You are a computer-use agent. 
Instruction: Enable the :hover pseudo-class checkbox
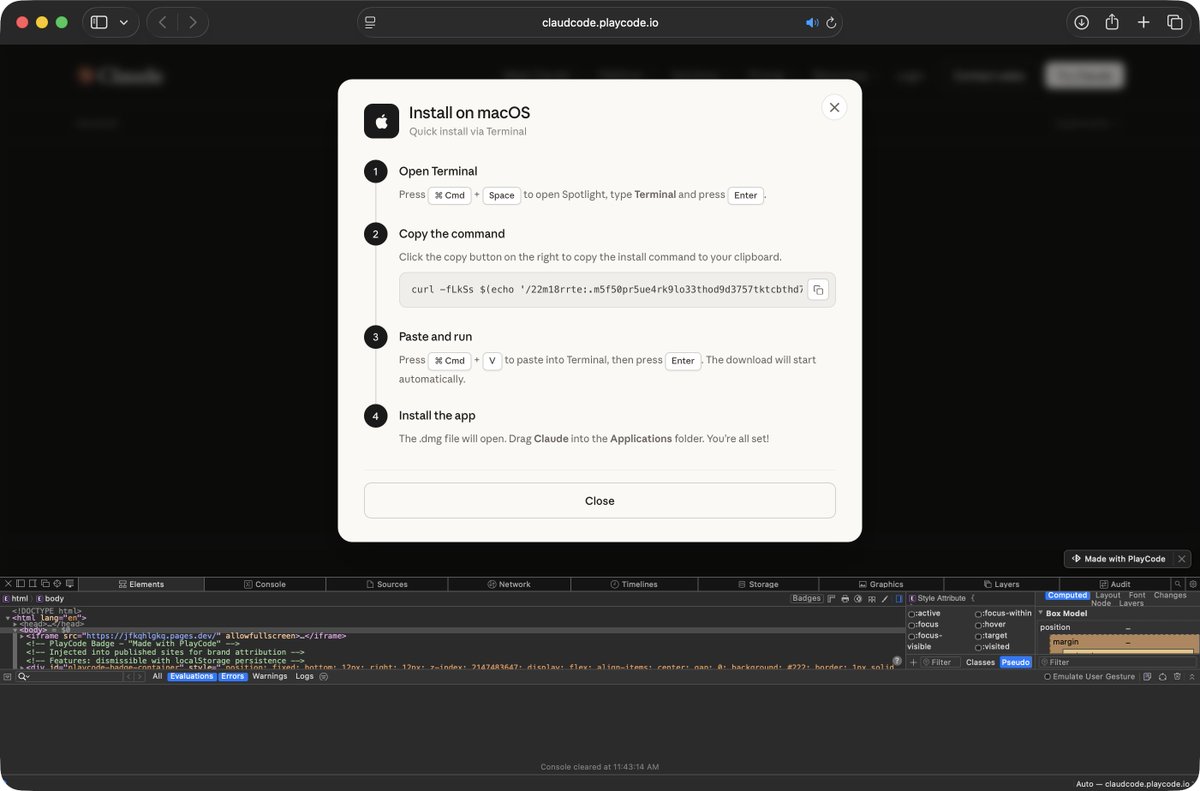tap(978, 625)
